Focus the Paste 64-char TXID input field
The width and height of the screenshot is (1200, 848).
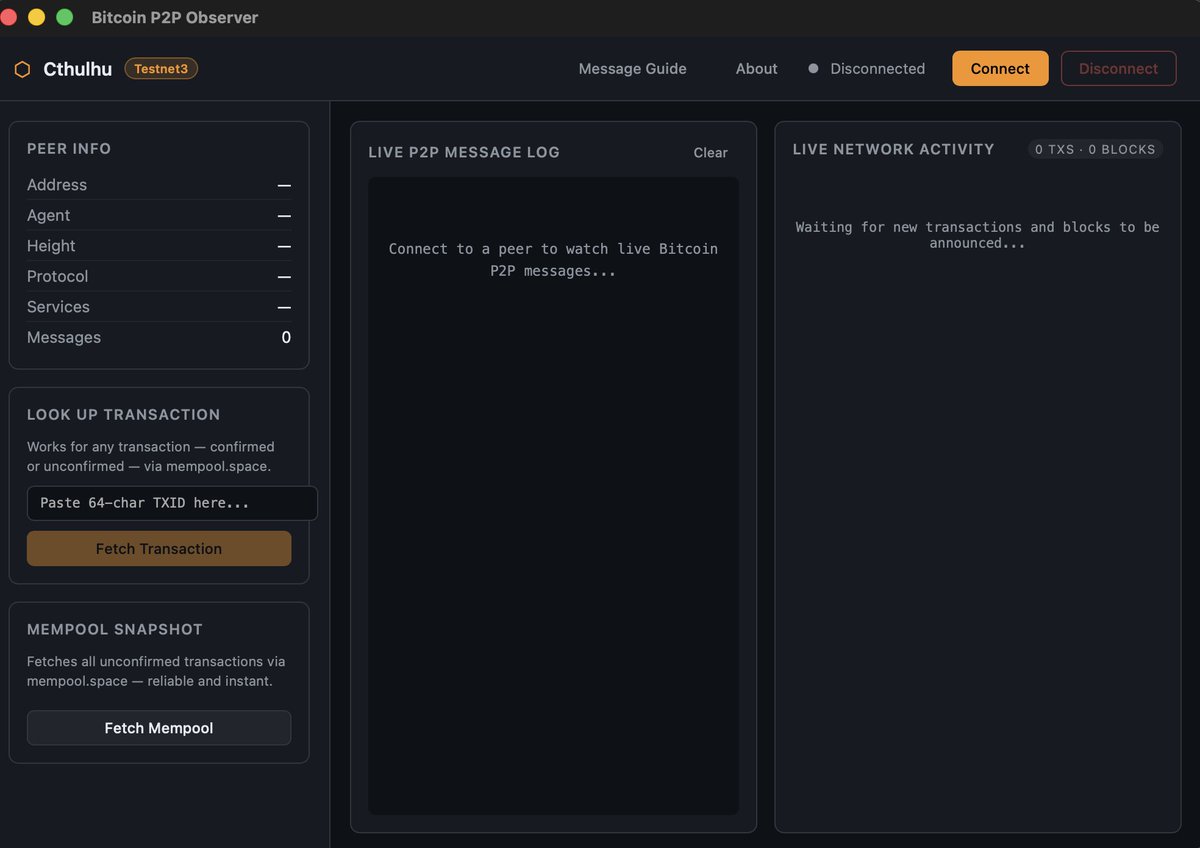click(x=172, y=503)
